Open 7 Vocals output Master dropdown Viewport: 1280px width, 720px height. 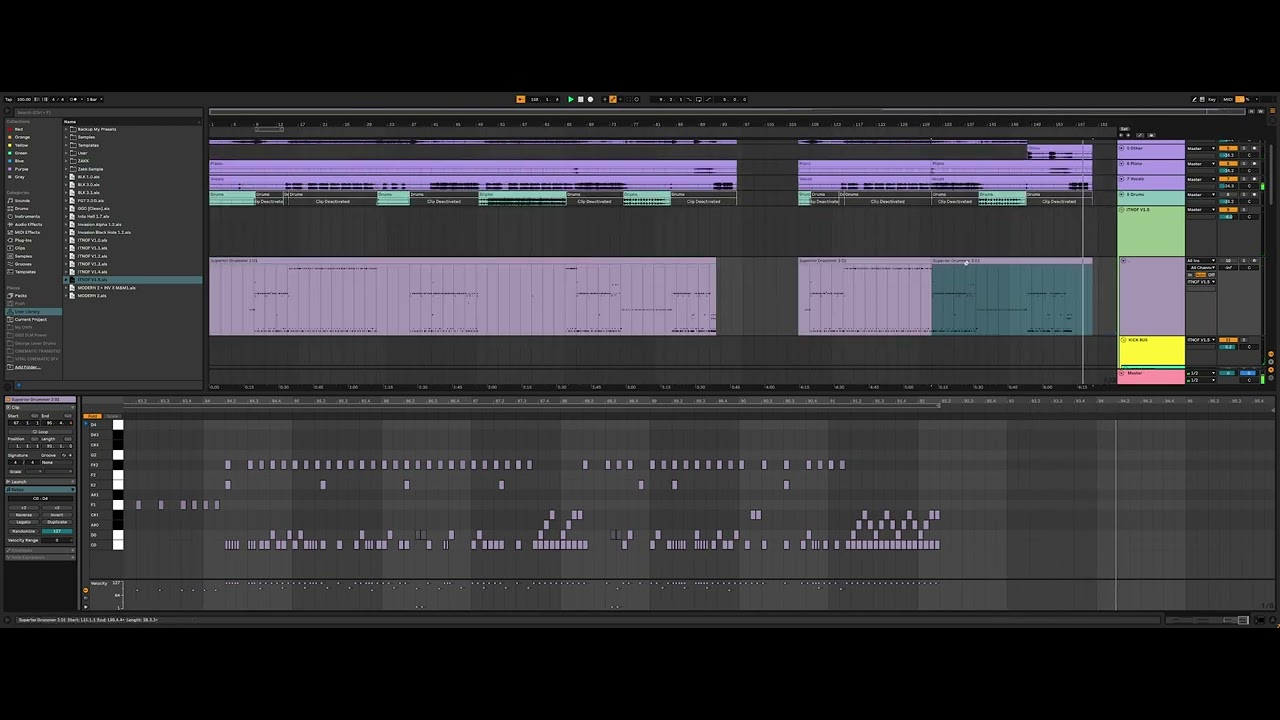[1201, 179]
